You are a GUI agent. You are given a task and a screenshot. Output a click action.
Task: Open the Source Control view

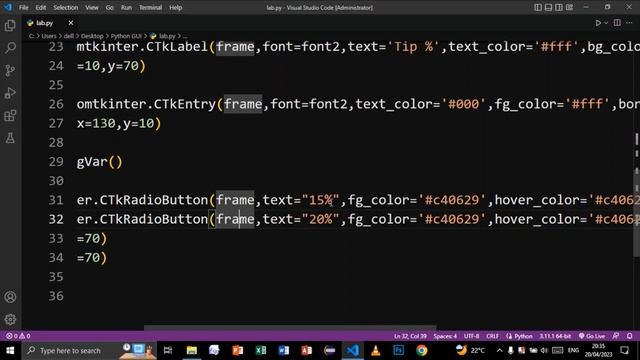(10, 70)
